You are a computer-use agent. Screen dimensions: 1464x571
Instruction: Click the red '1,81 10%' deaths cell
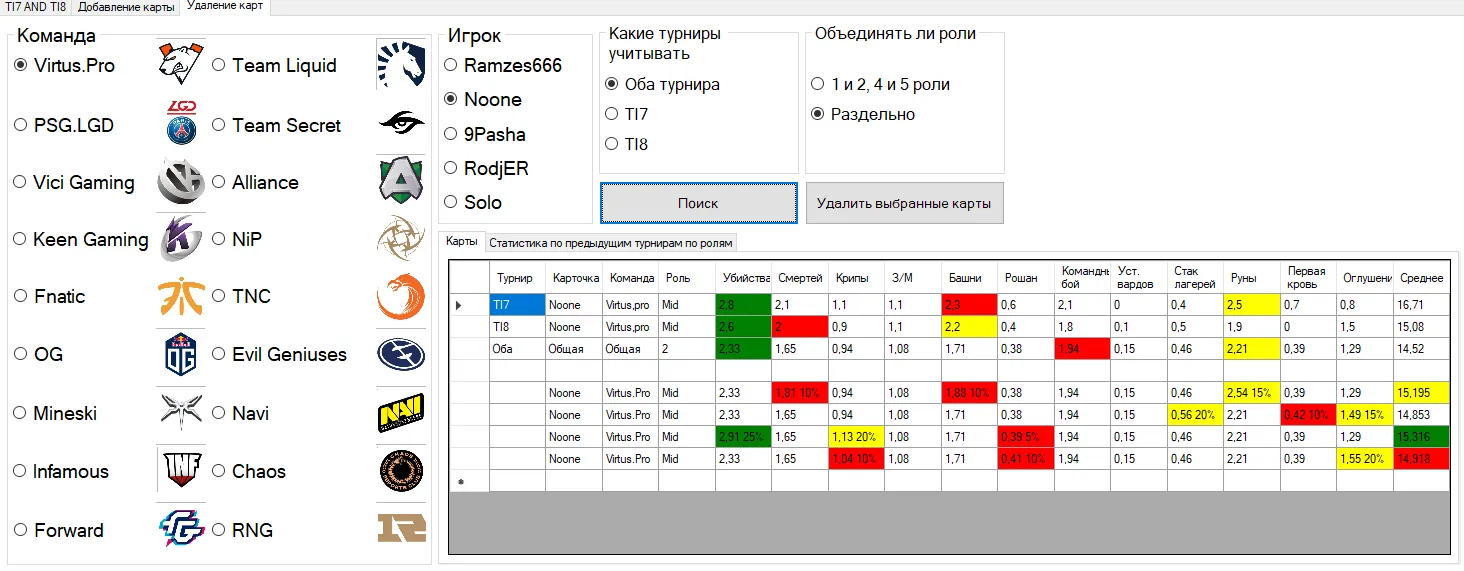(800, 393)
